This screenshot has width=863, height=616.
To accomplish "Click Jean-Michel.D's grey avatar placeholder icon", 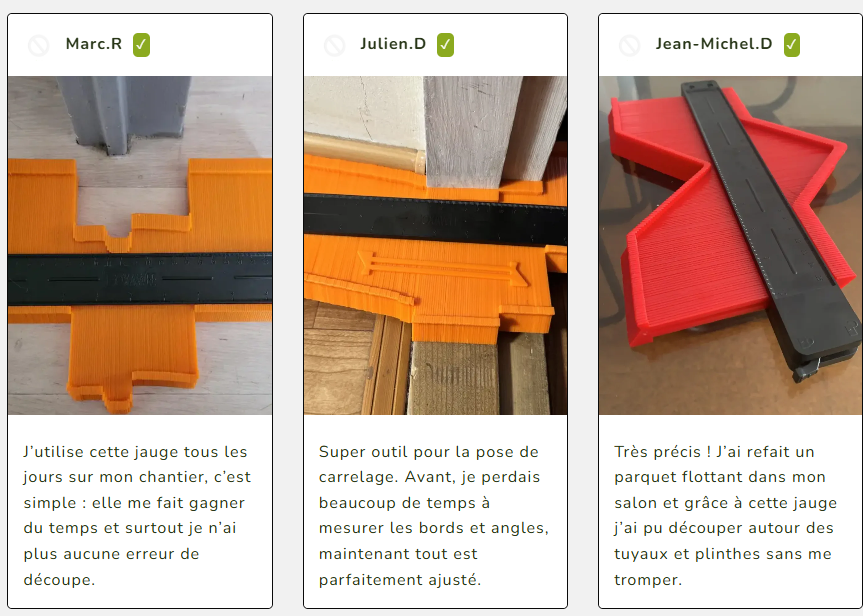I will pos(630,45).
